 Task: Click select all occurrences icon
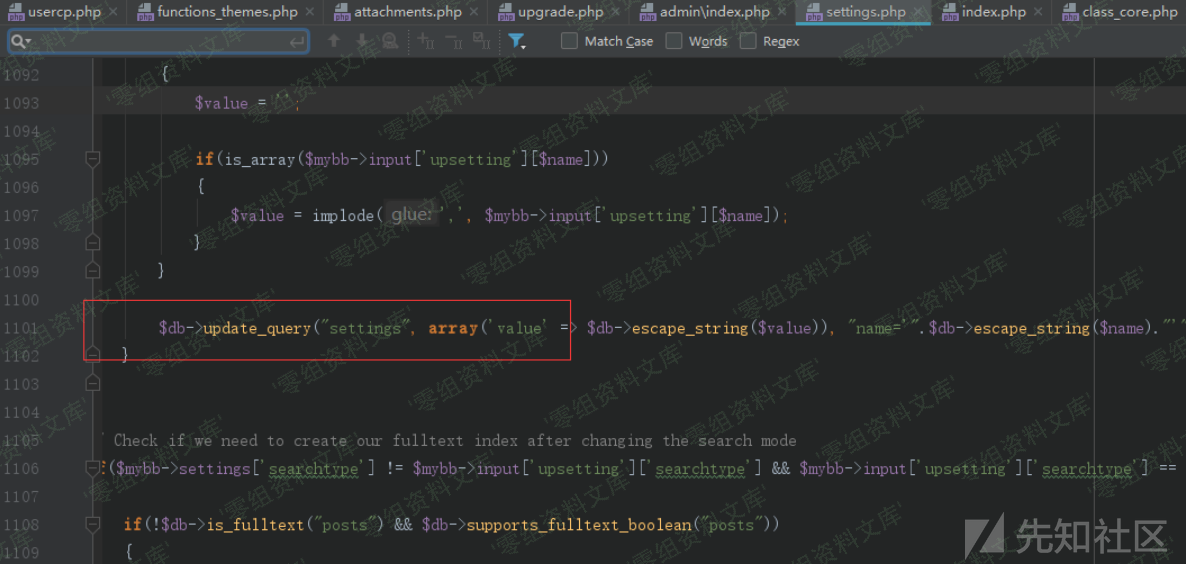[481, 41]
